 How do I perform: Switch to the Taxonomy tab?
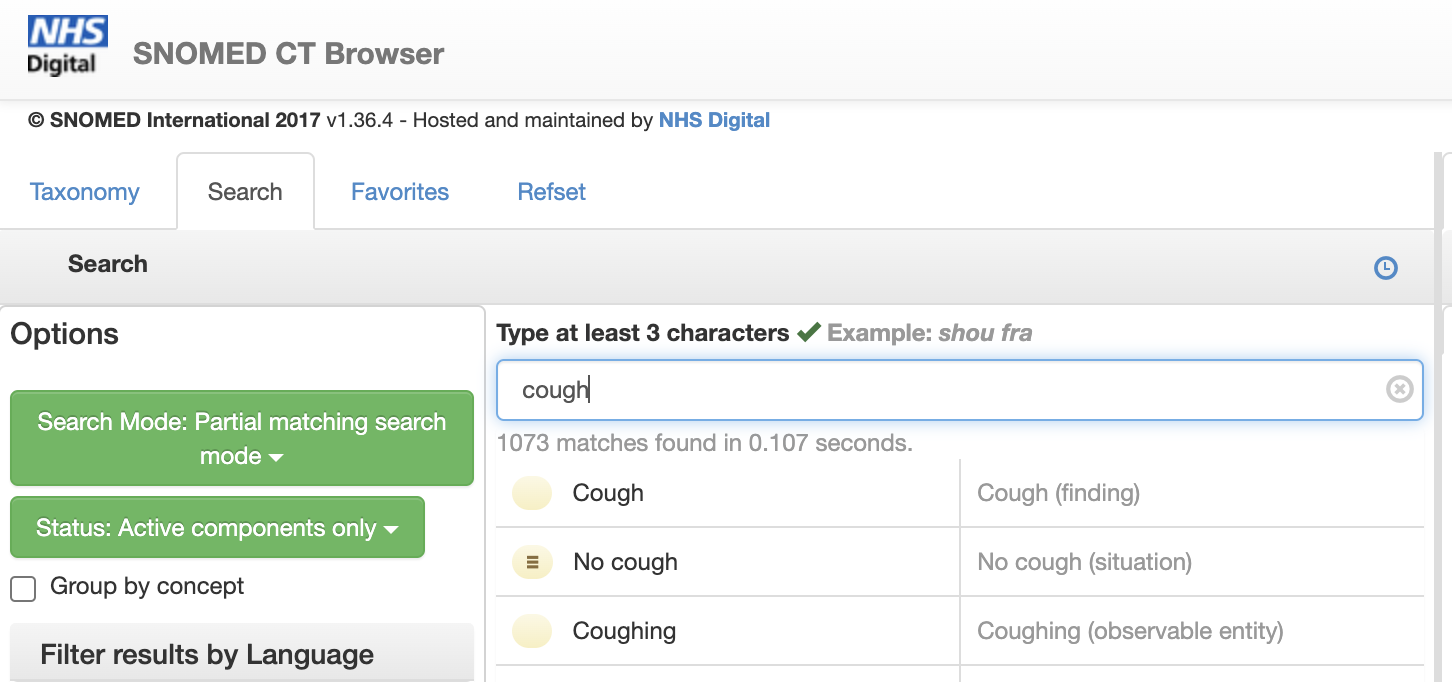(84, 192)
